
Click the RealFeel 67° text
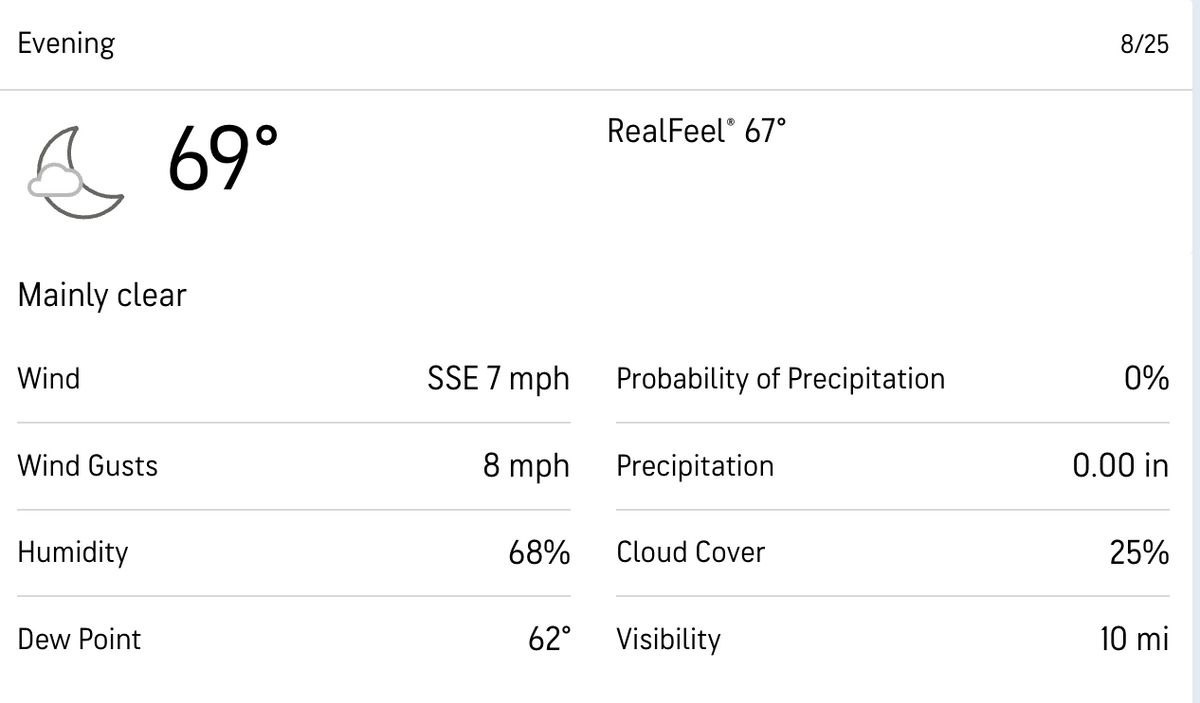pos(697,131)
